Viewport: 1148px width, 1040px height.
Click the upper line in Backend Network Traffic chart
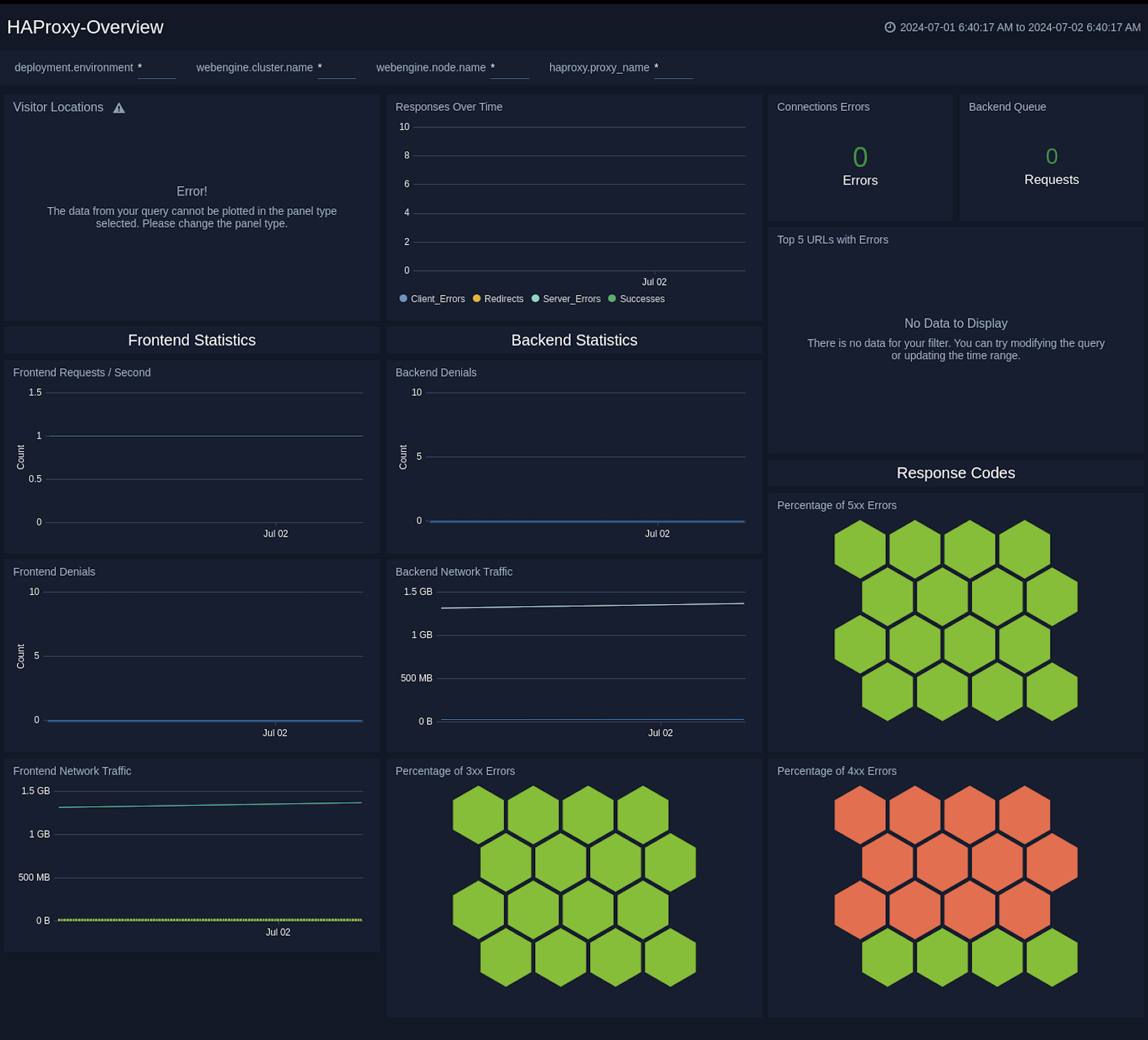[592, 605]
